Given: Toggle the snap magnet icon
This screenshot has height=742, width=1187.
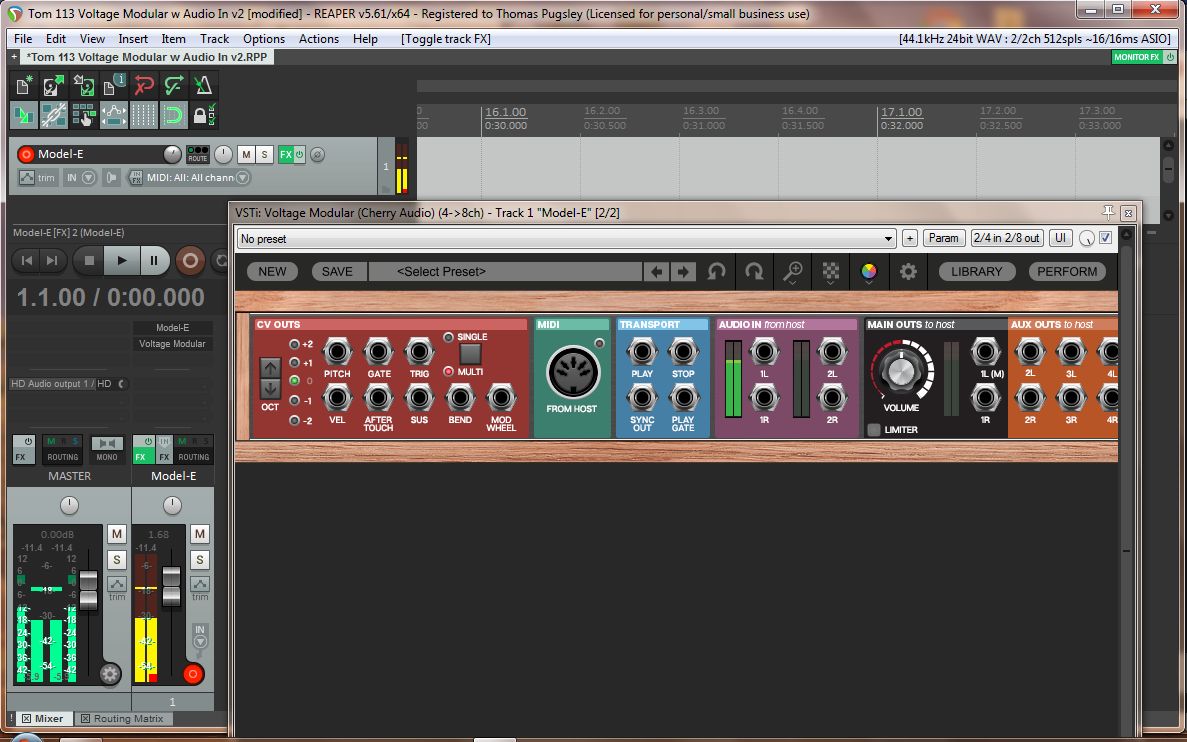Looking at the screenshot, I should click(173, 115).
